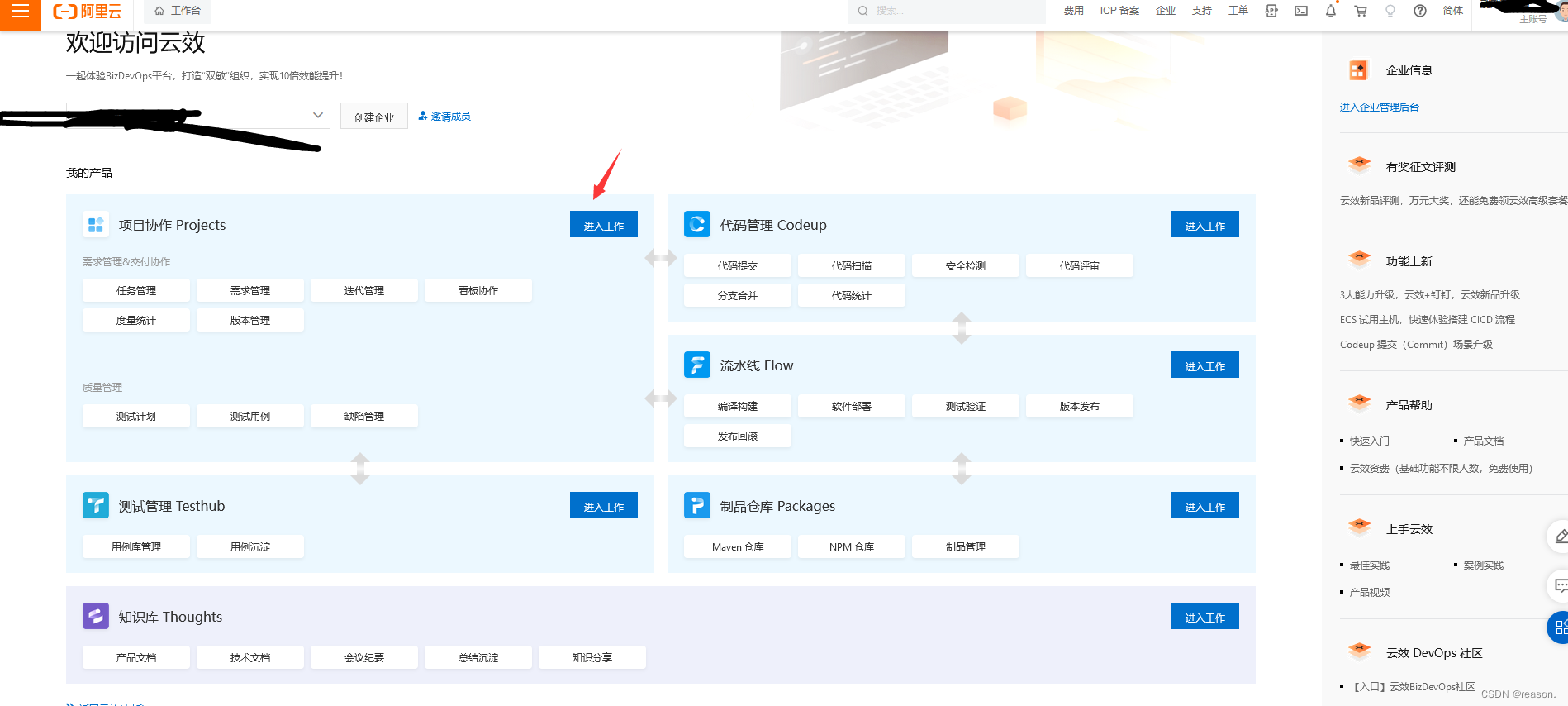Image resolution: width=1568 pixels, height=706 pixels.
Task: Switch language via 简体
Action: tap(1453, 11)
